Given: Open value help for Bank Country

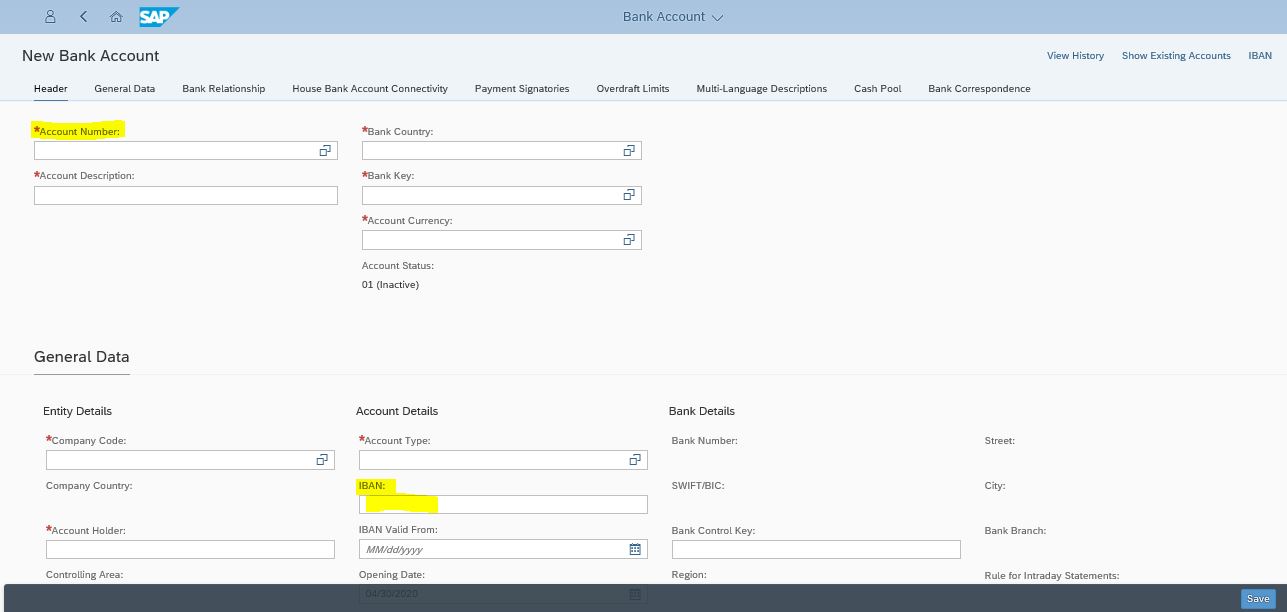Looking at the screenshot, I should click(629, 151).
